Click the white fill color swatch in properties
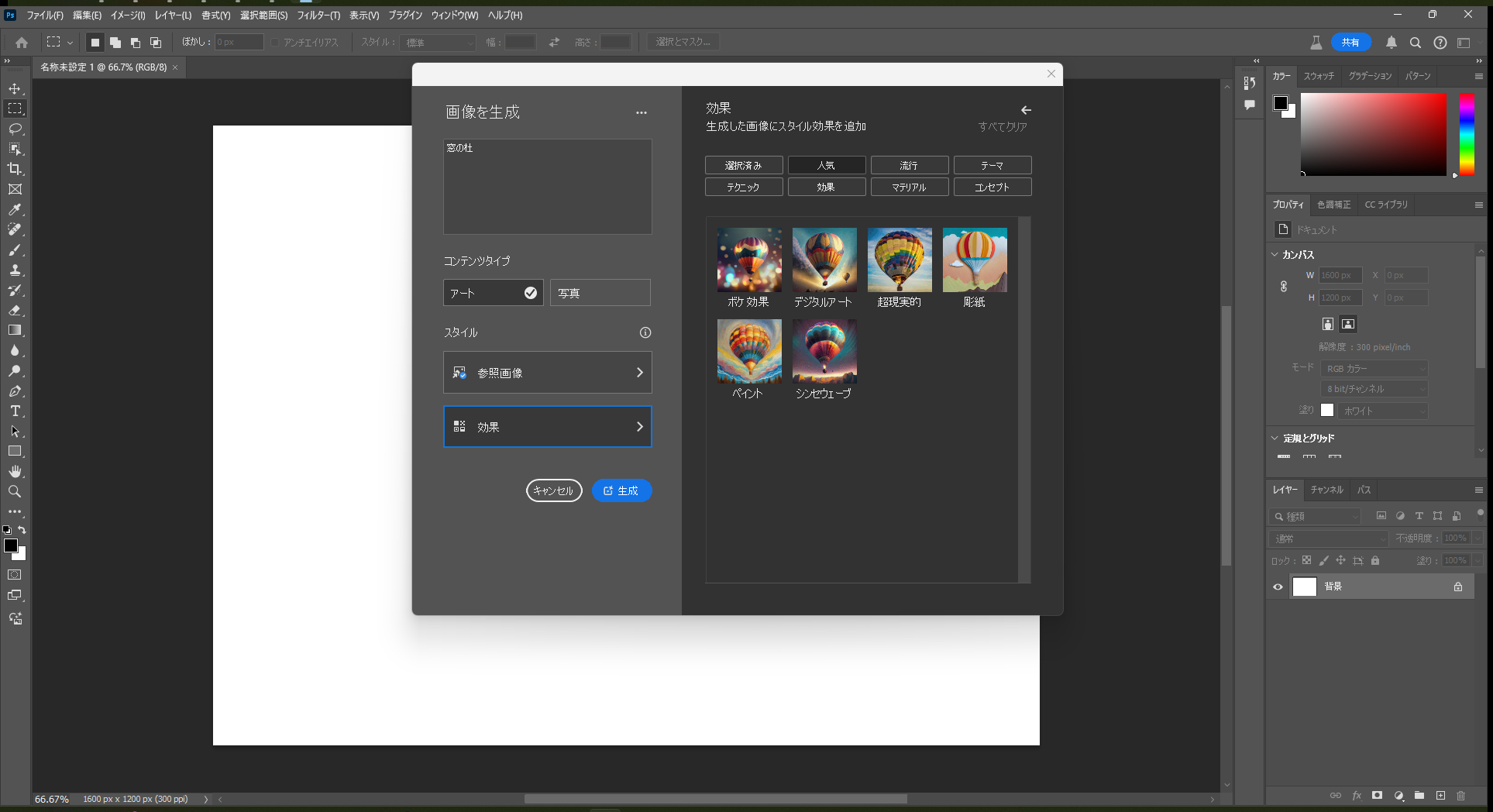This screenshot has width=1493, height=812. [x=1327, y=411]
